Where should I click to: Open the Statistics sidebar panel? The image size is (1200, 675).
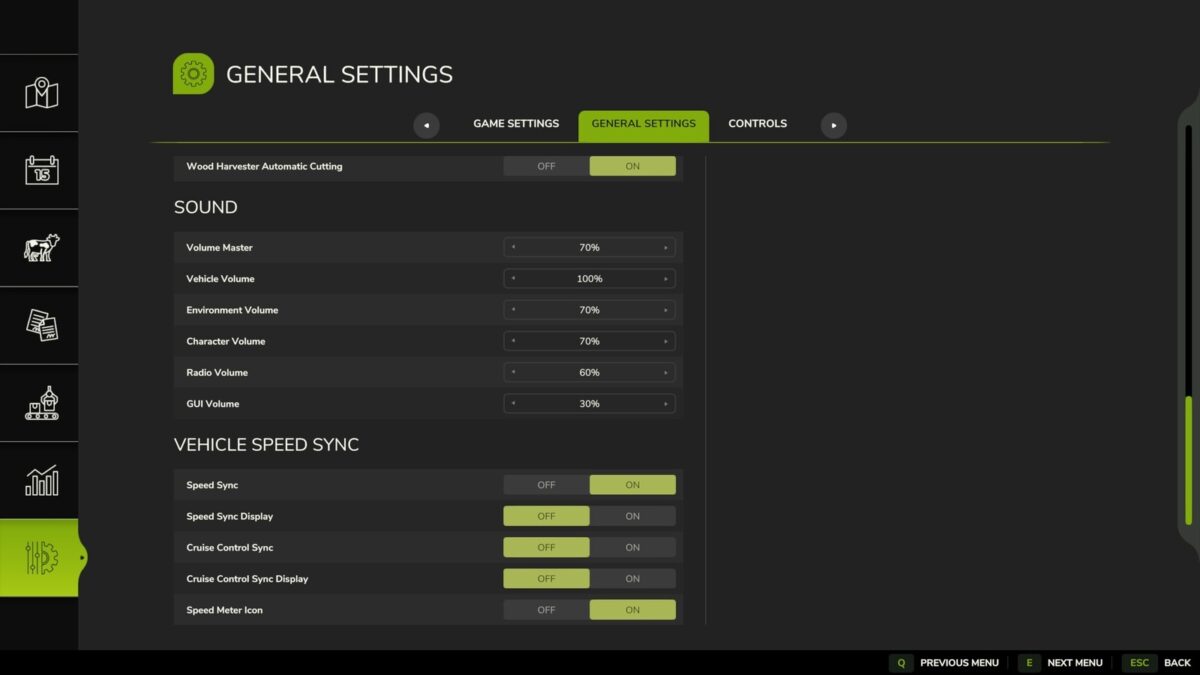point(39,480)
